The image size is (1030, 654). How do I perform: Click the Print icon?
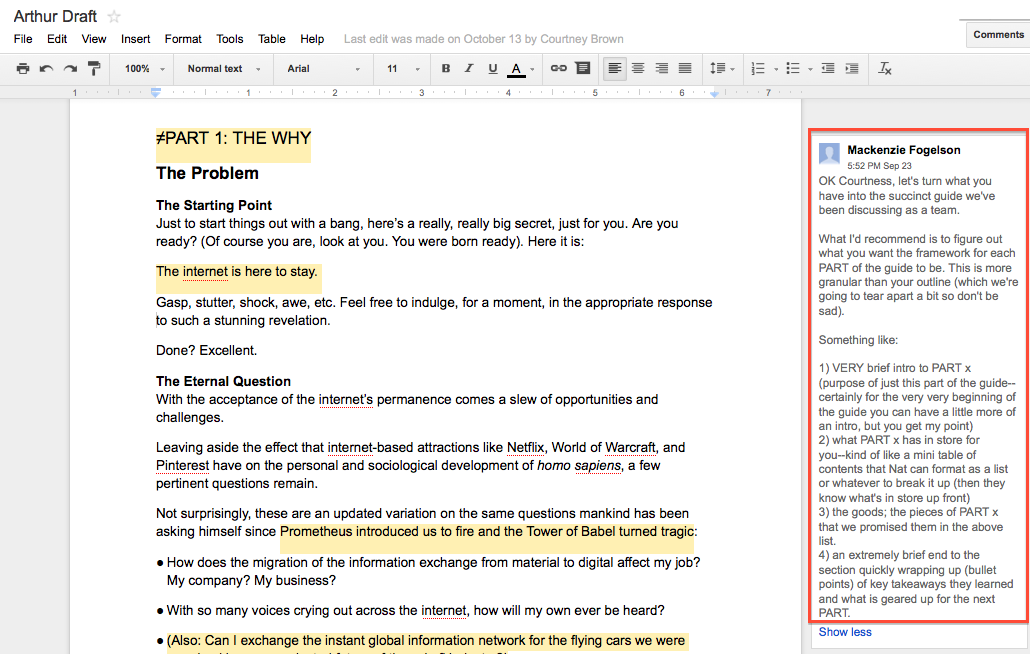point(23,69)
